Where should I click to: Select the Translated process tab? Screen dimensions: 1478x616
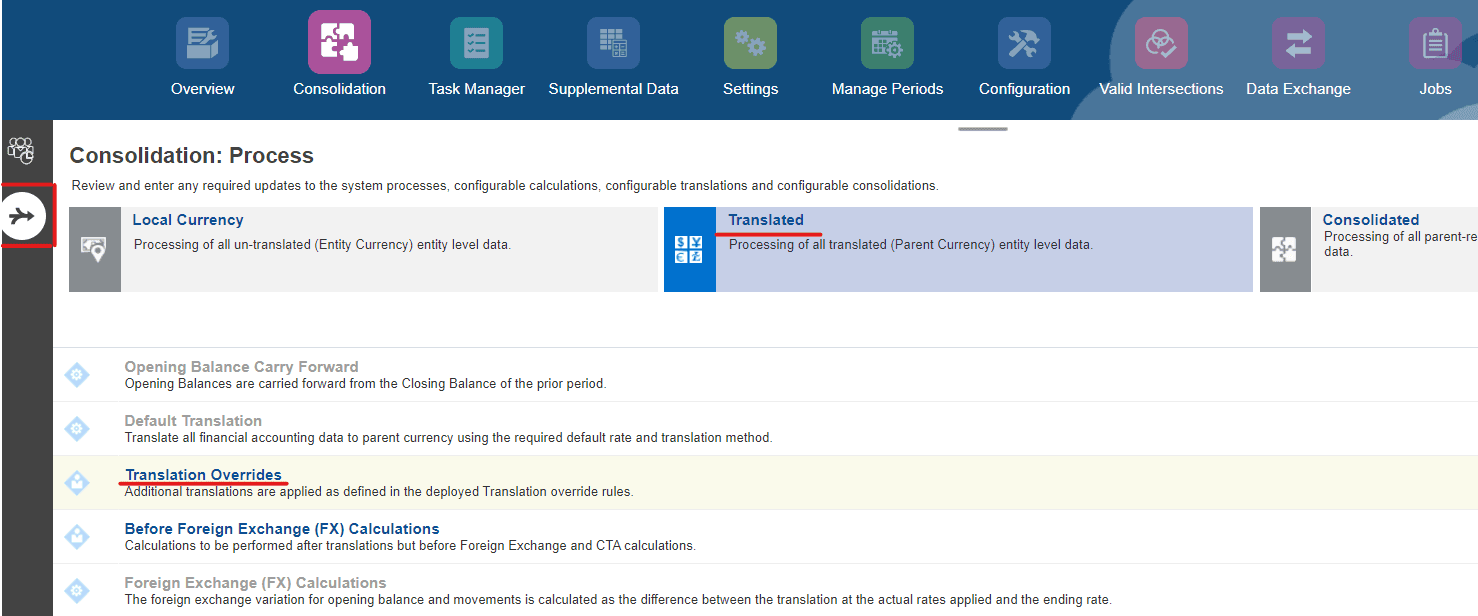(x=768, y=220)
